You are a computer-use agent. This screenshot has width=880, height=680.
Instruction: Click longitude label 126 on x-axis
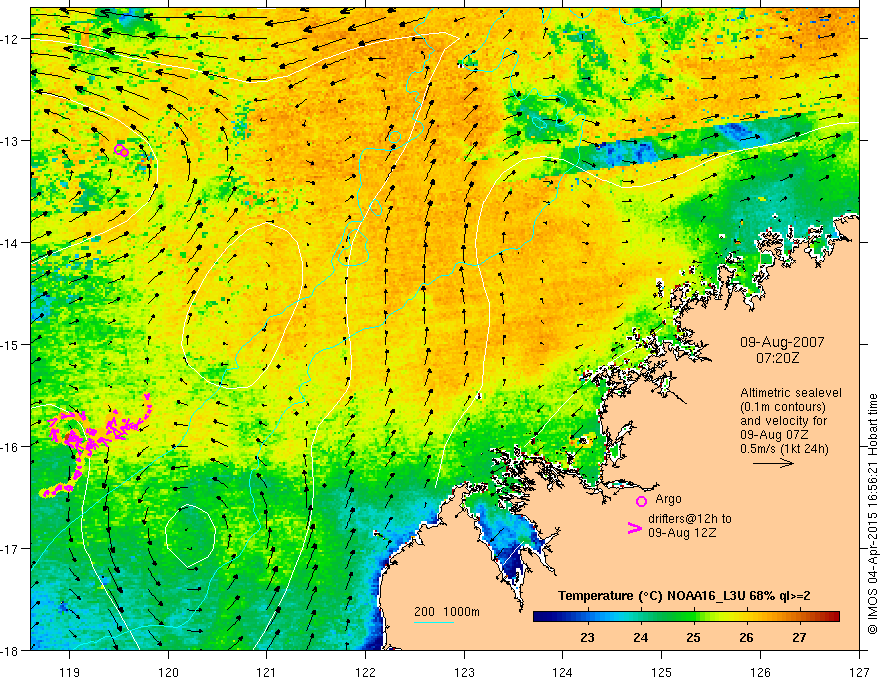coord(760,672)
